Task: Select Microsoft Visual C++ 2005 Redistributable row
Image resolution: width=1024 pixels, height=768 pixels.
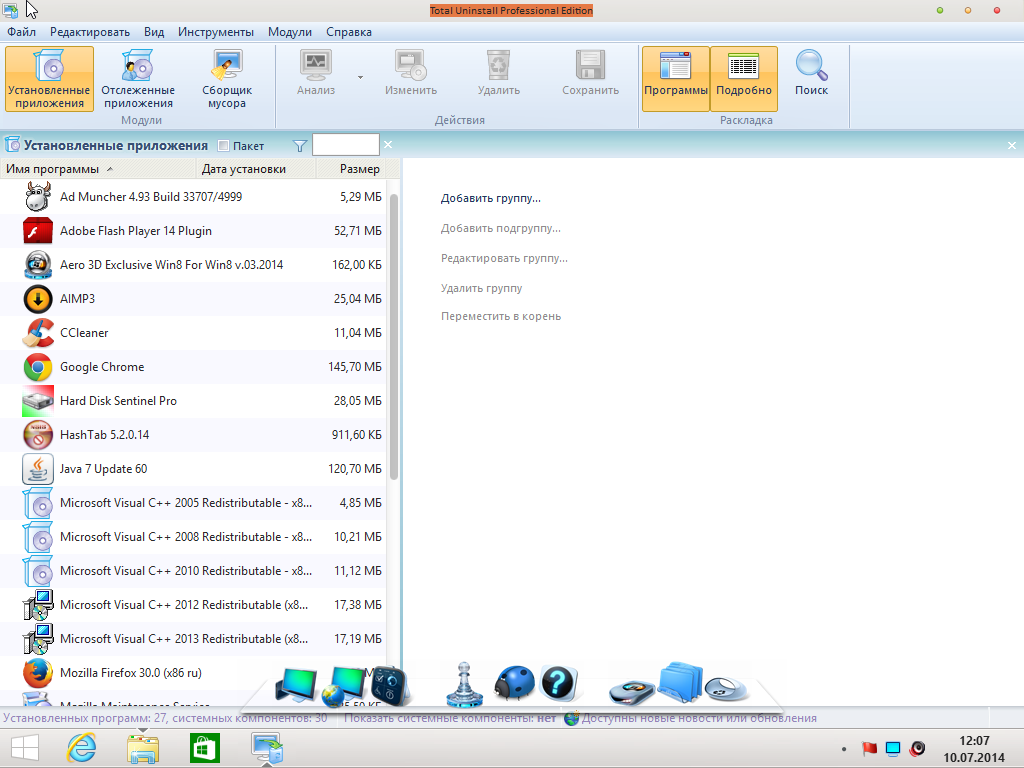Action: (193, 503)
